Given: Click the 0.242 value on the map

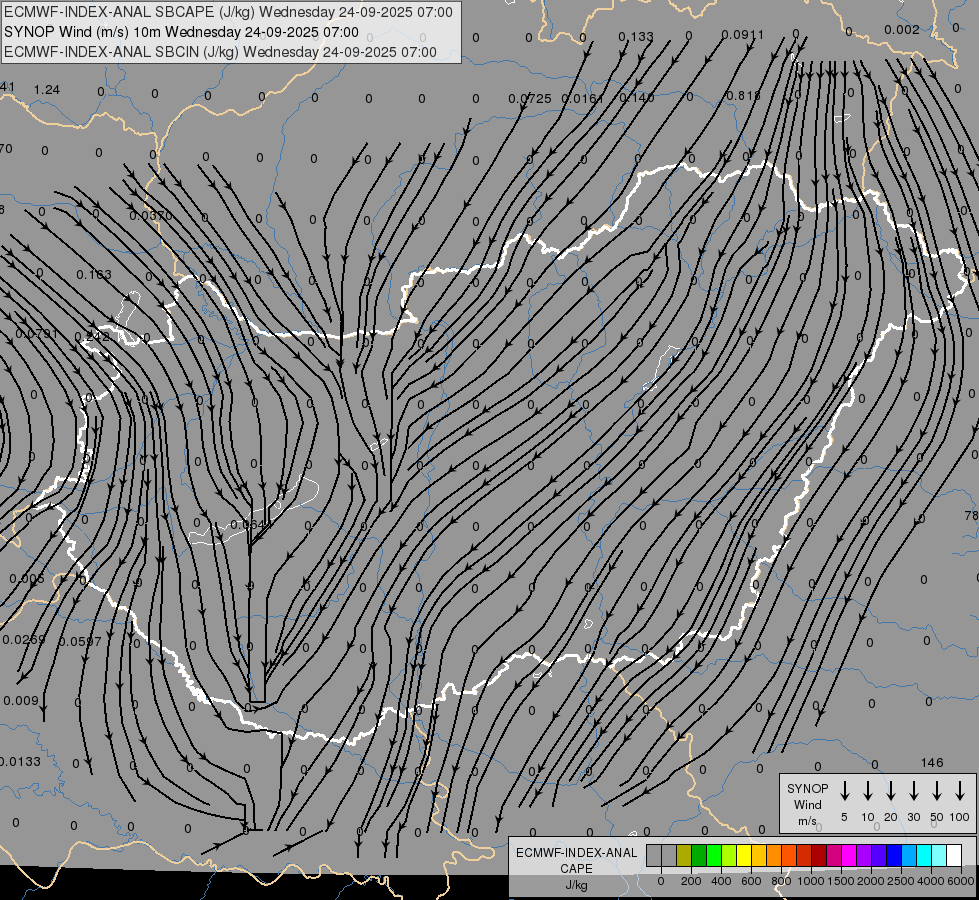Looking at the screenshot, I should click(92, 337).
